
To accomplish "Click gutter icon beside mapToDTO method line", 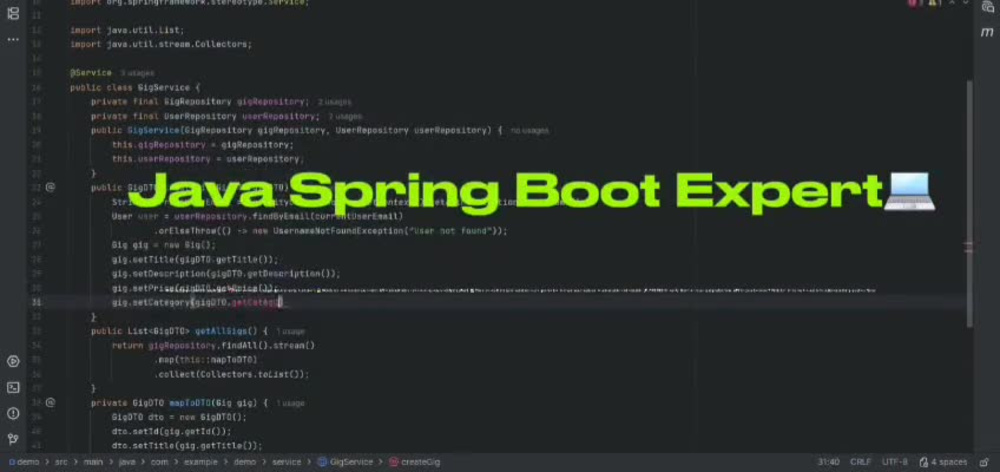I will (50, 402).
